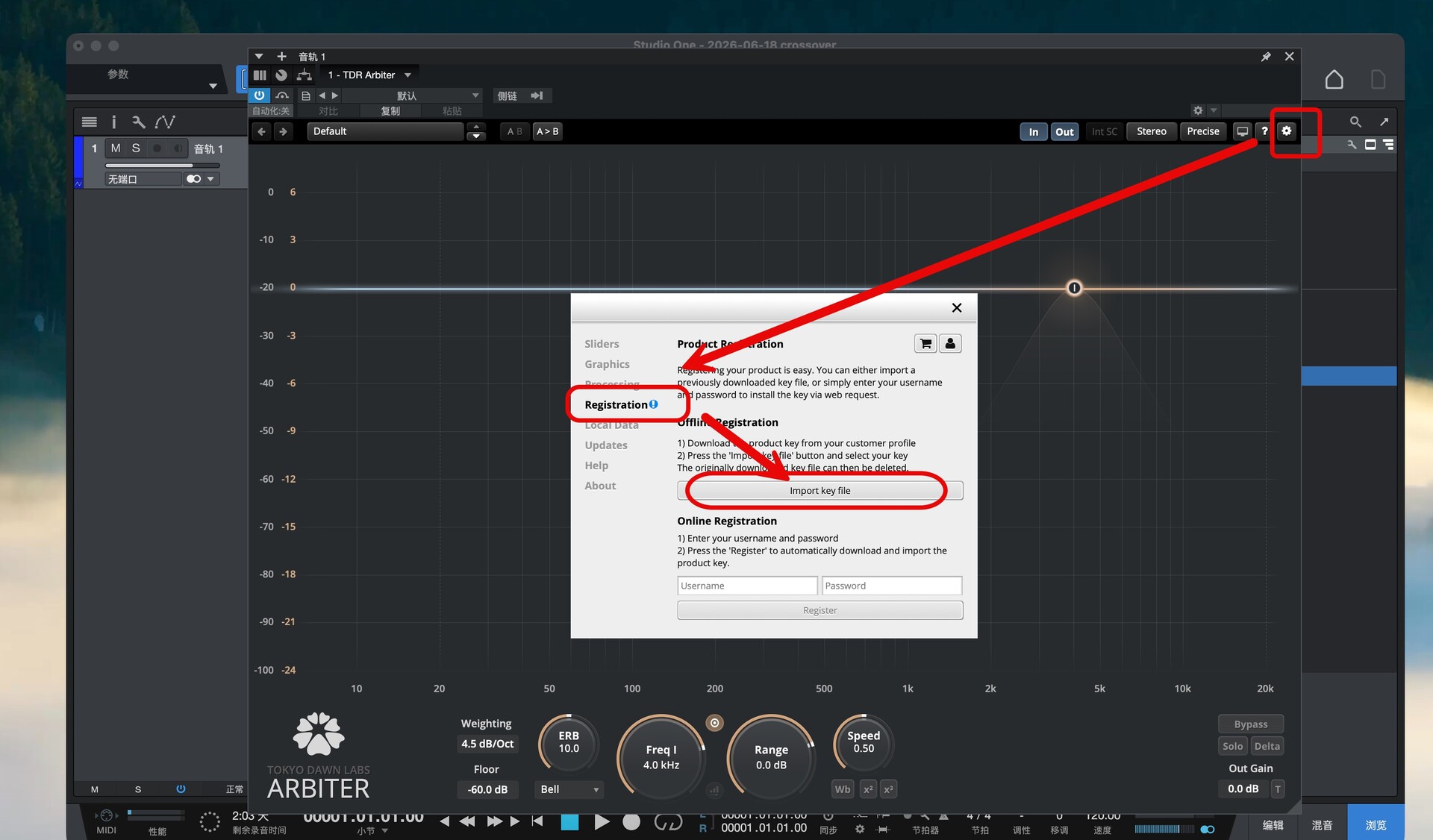This screenshot has width=1433, height=840.
Task: Click the A > B copy button
Action: (547, 131)
